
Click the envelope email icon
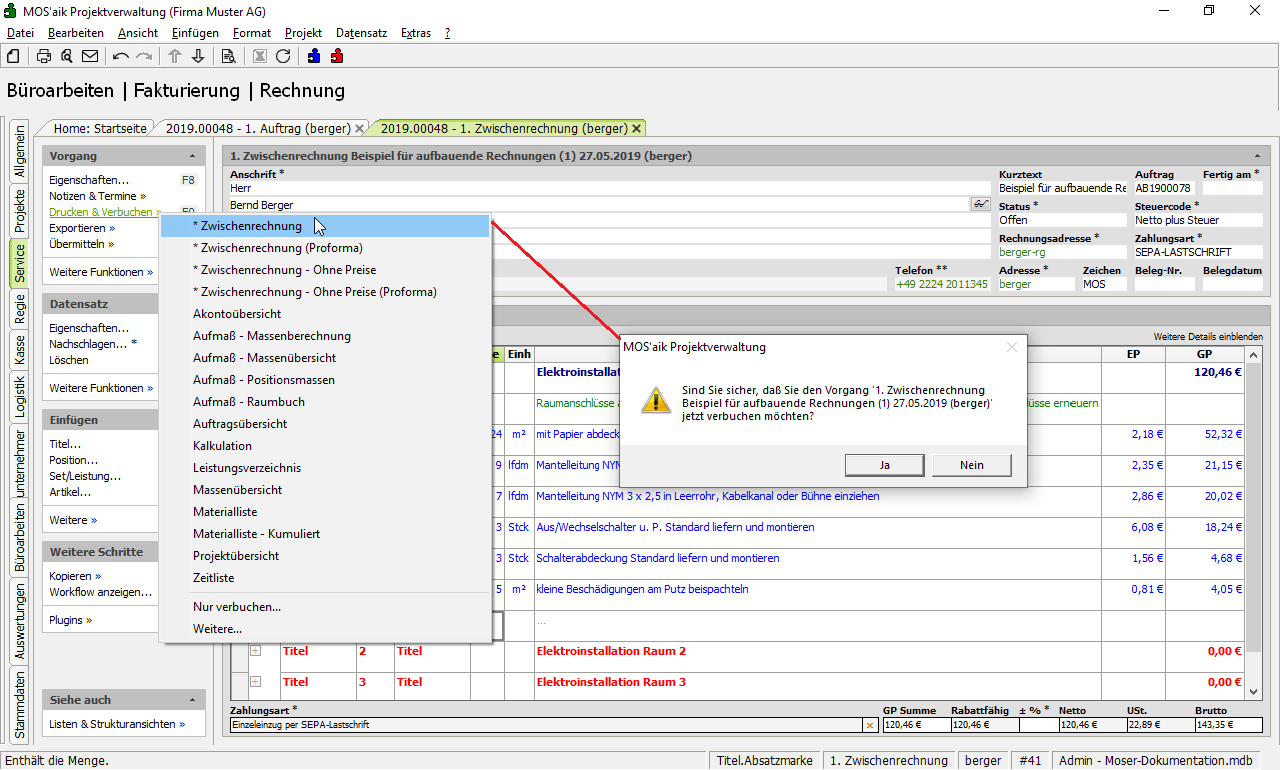coord(90,56)
